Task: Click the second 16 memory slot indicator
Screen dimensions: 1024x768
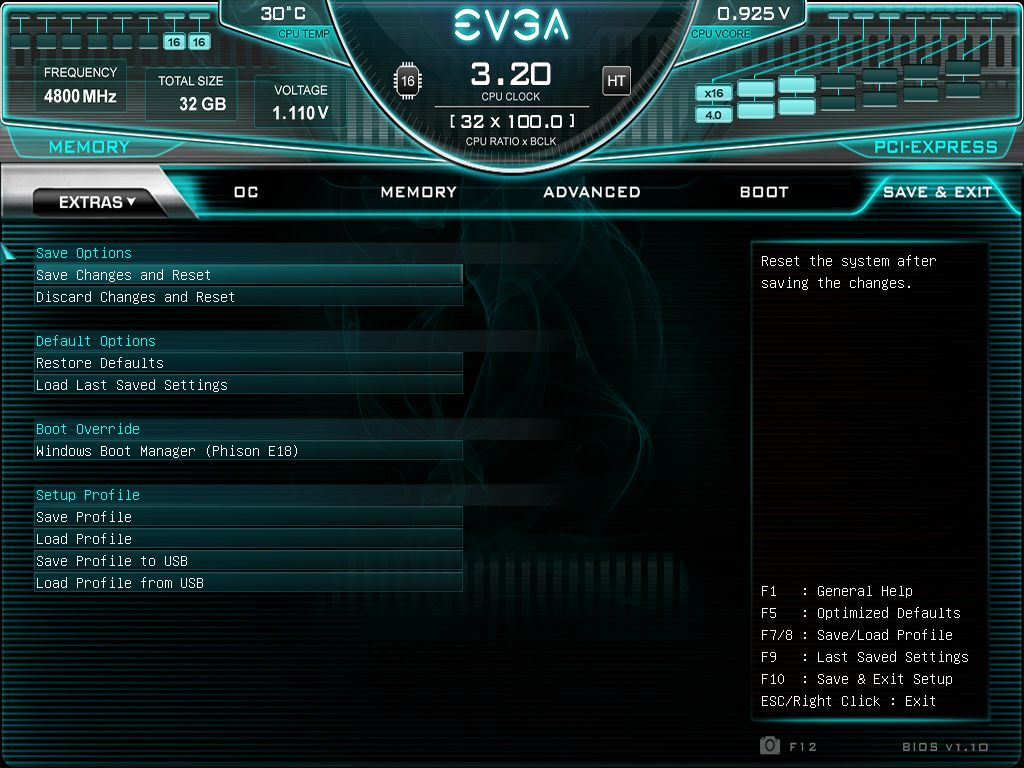Action: click(x=199, y=42)
